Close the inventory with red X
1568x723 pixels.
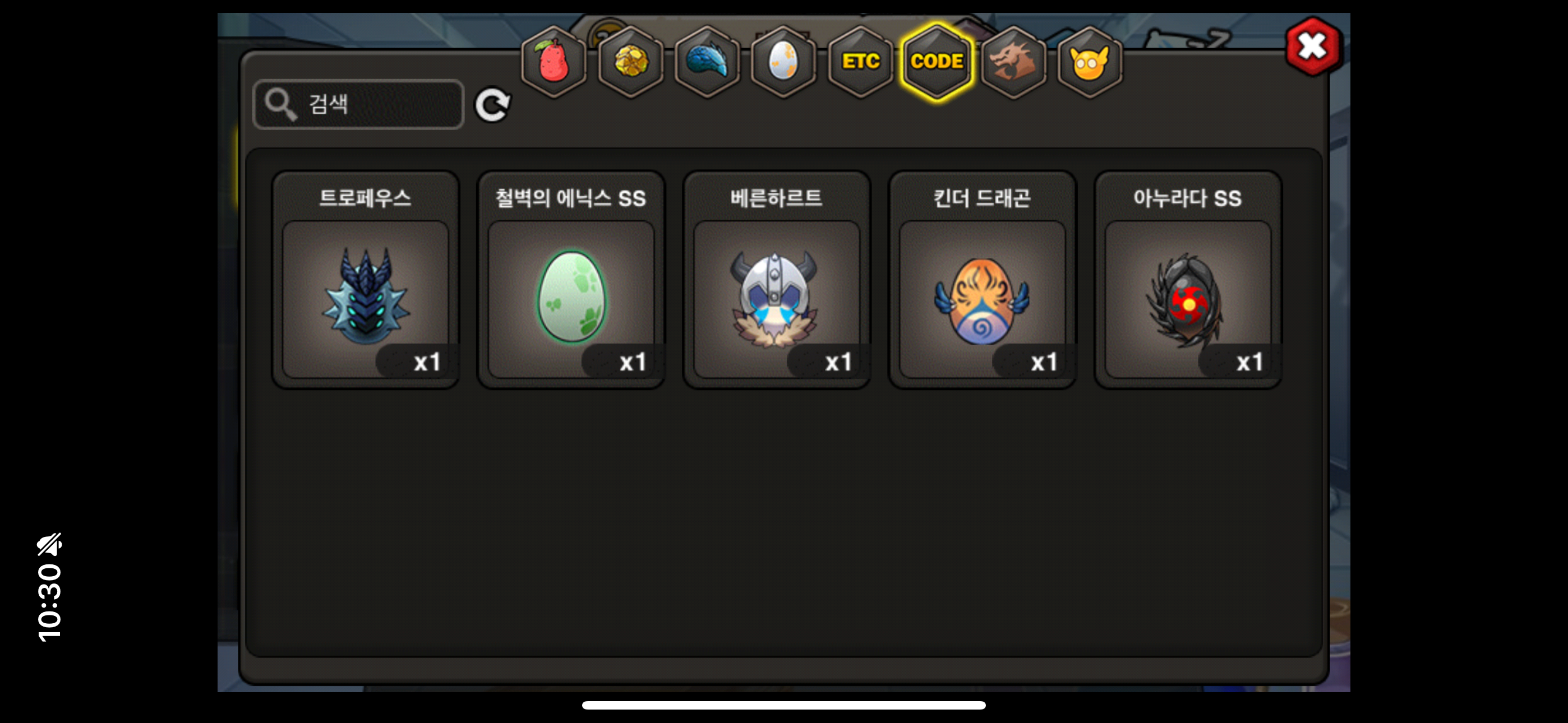pyautogui.click(x=1313, y=47)
